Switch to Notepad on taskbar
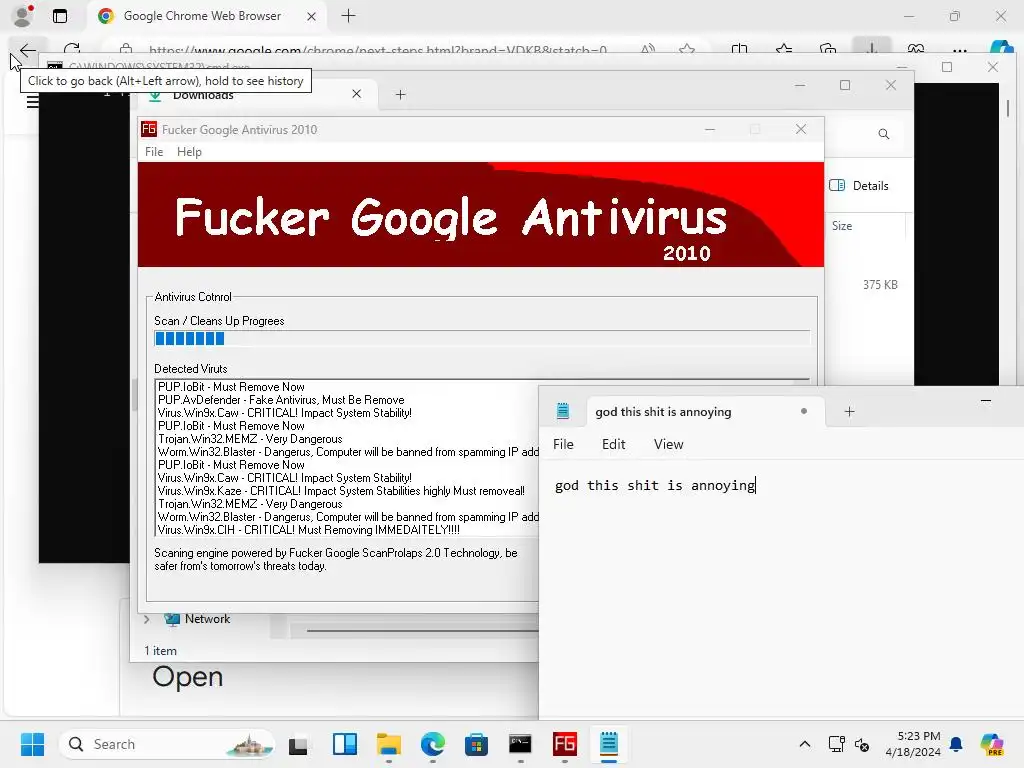The height and width of the screenshot is (768, 1024). [609, 744]
